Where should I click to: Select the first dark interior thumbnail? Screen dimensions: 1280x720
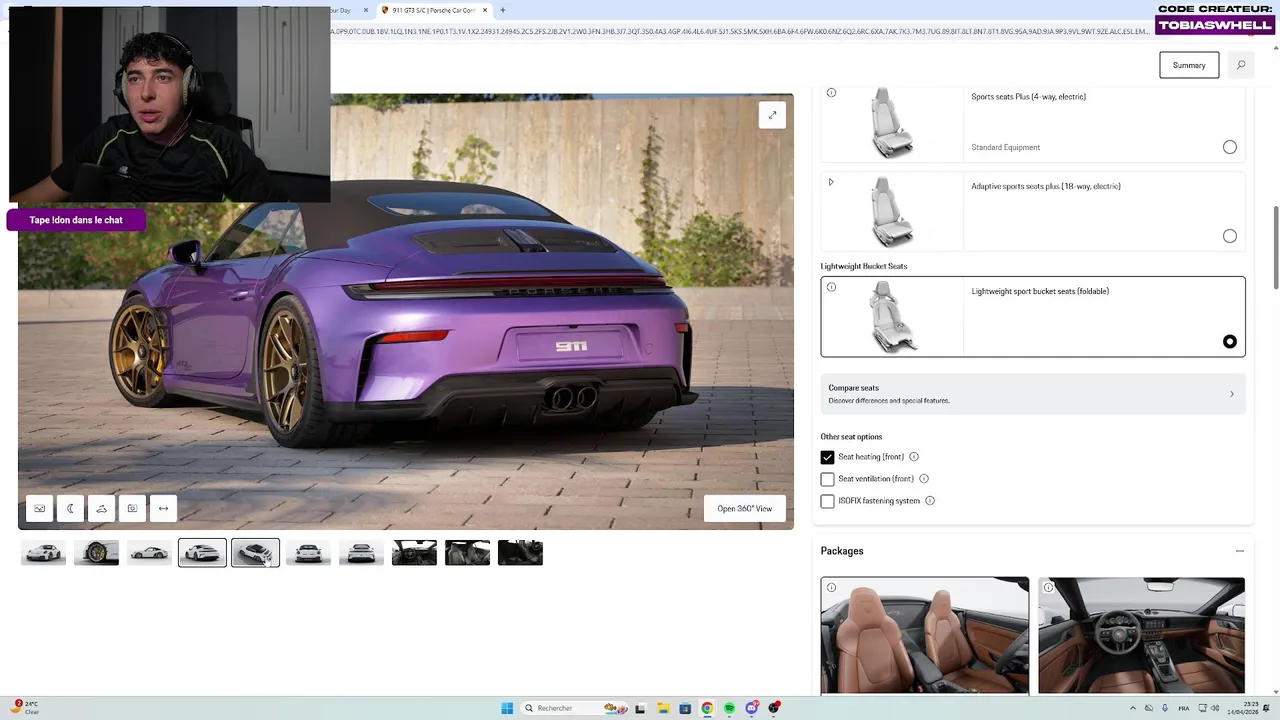tap(414, 553)
